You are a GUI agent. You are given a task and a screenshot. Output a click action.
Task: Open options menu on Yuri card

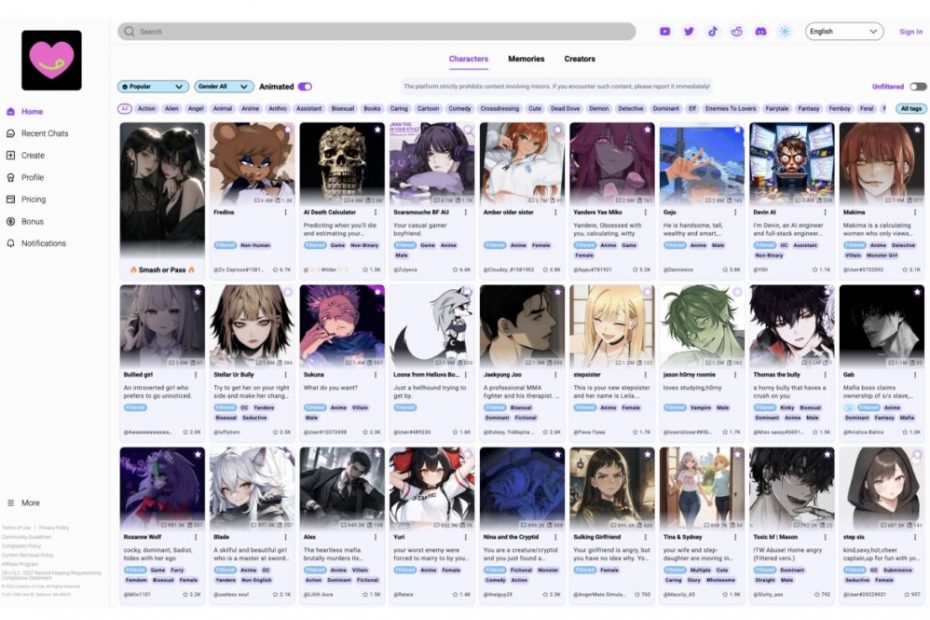tap(466, 537)
